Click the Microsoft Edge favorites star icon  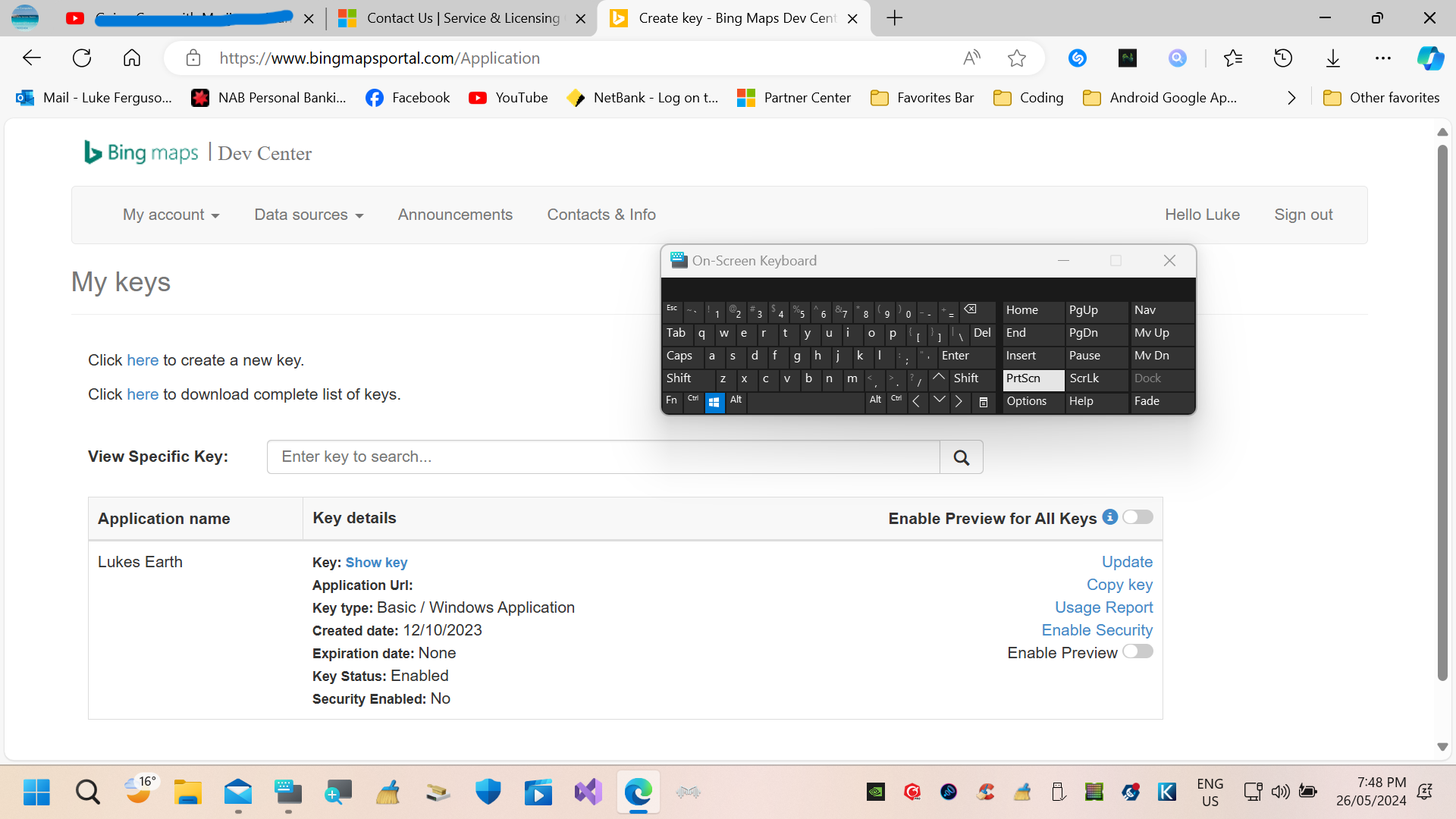(1017, 58)
